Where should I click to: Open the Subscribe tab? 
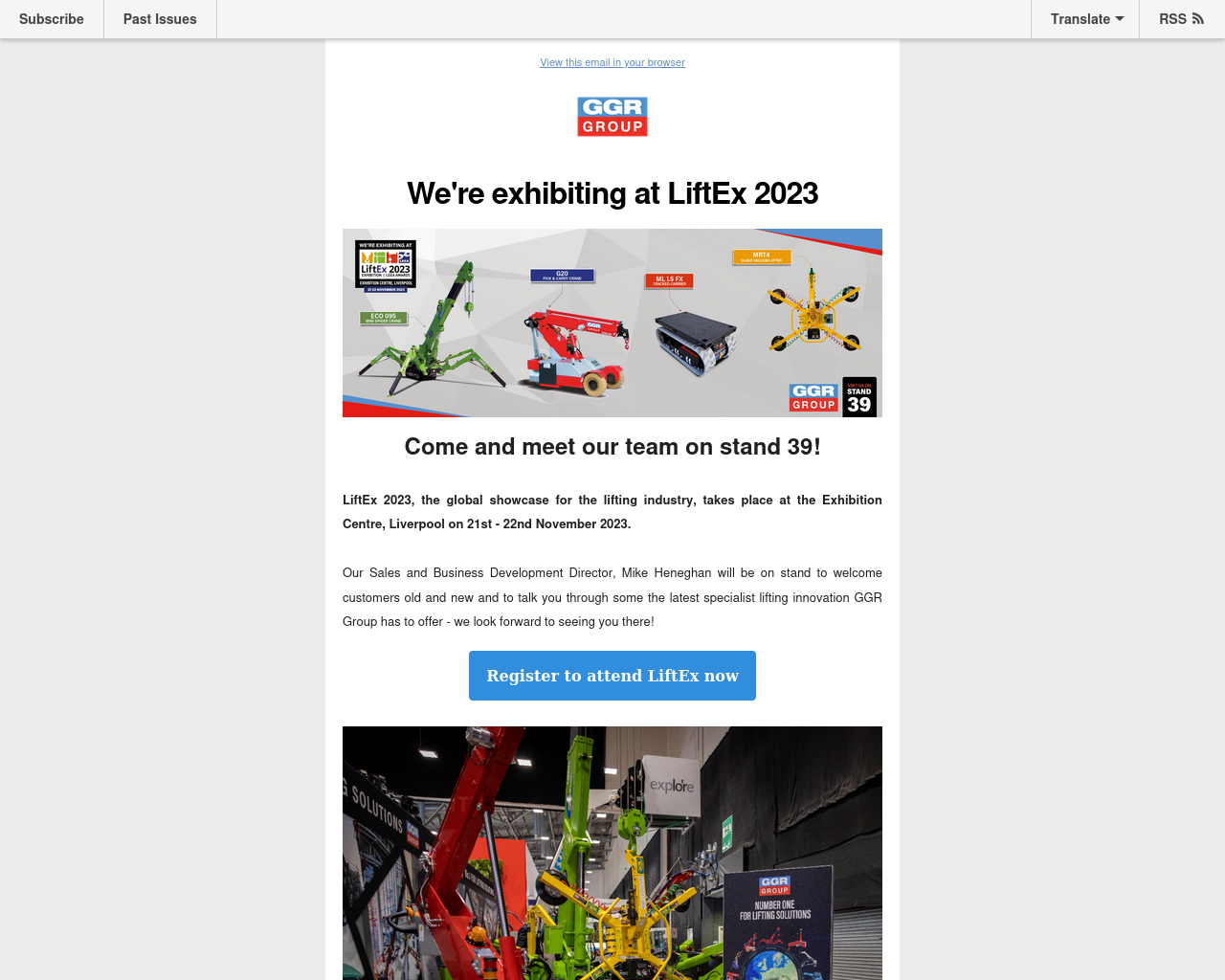[x=52, y=19]
